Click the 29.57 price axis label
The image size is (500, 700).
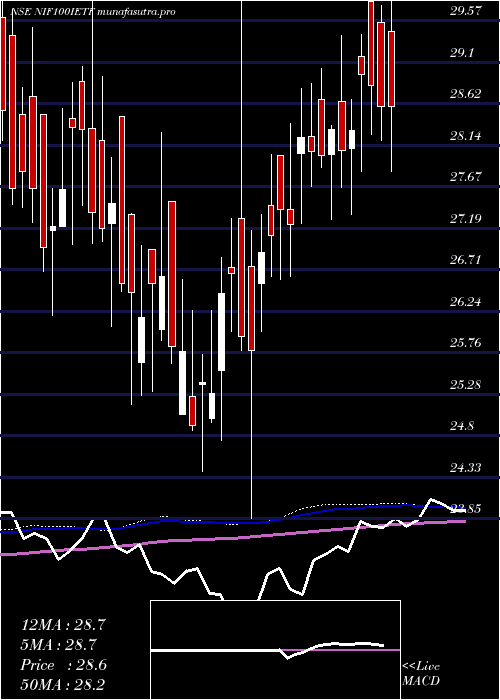click(465, 11)
